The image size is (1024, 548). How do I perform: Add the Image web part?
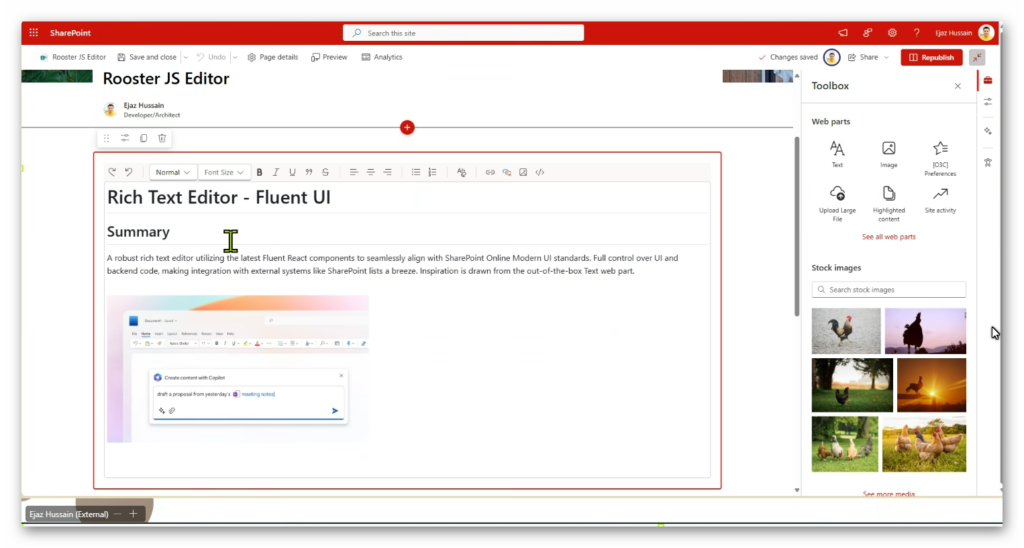tap(889, 154)
